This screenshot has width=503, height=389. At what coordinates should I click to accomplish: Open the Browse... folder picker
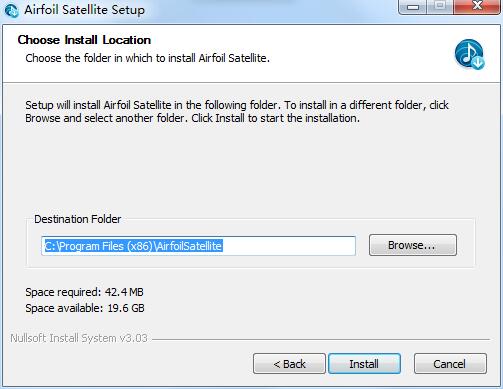coord(413,245)
